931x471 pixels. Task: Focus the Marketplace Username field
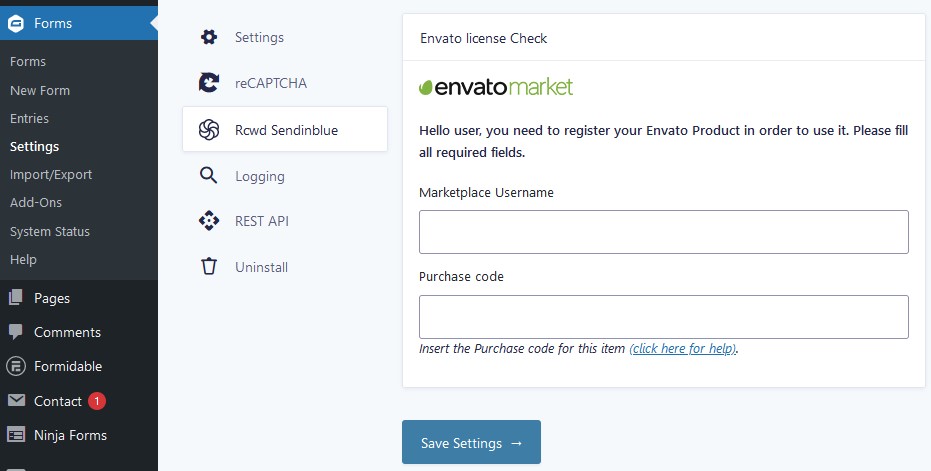pos(663,232)
